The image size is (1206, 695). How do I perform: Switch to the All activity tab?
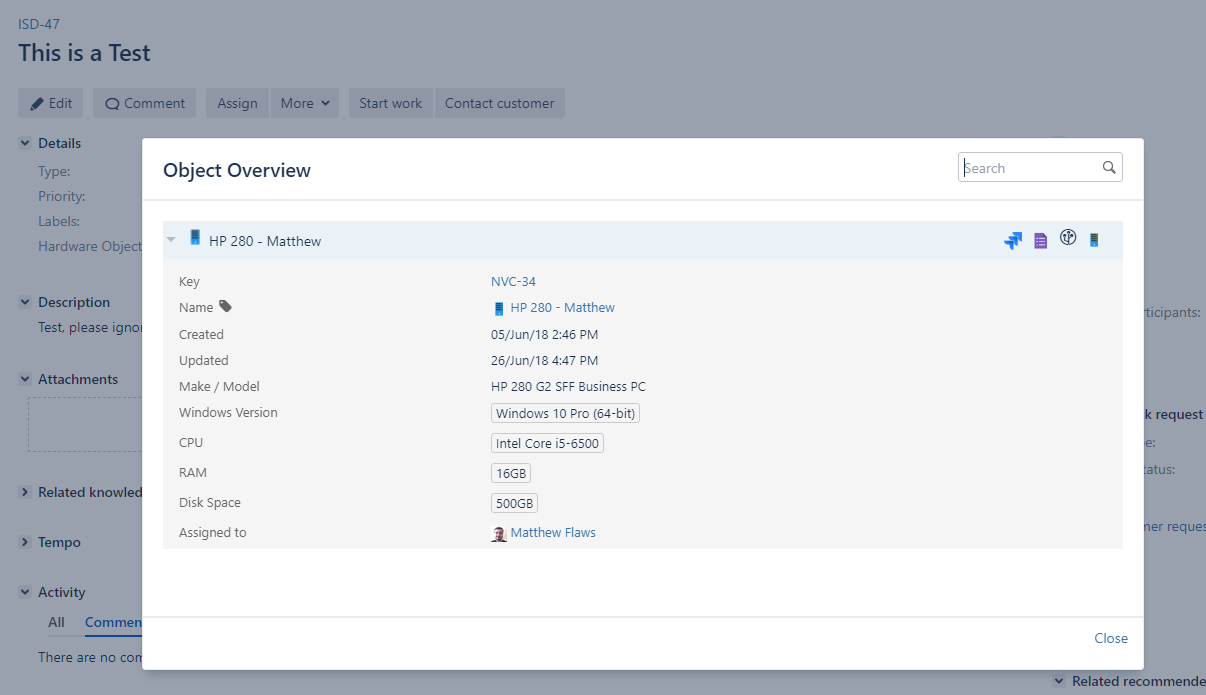point(56,622)
